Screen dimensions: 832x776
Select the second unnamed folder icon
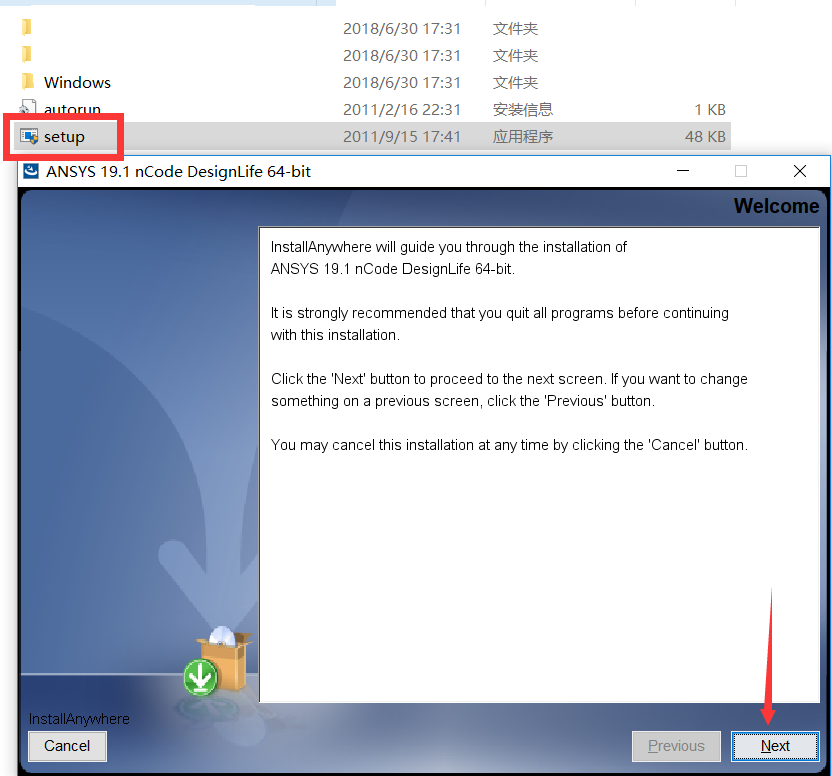pyautogui.click(x=27, y=54)
